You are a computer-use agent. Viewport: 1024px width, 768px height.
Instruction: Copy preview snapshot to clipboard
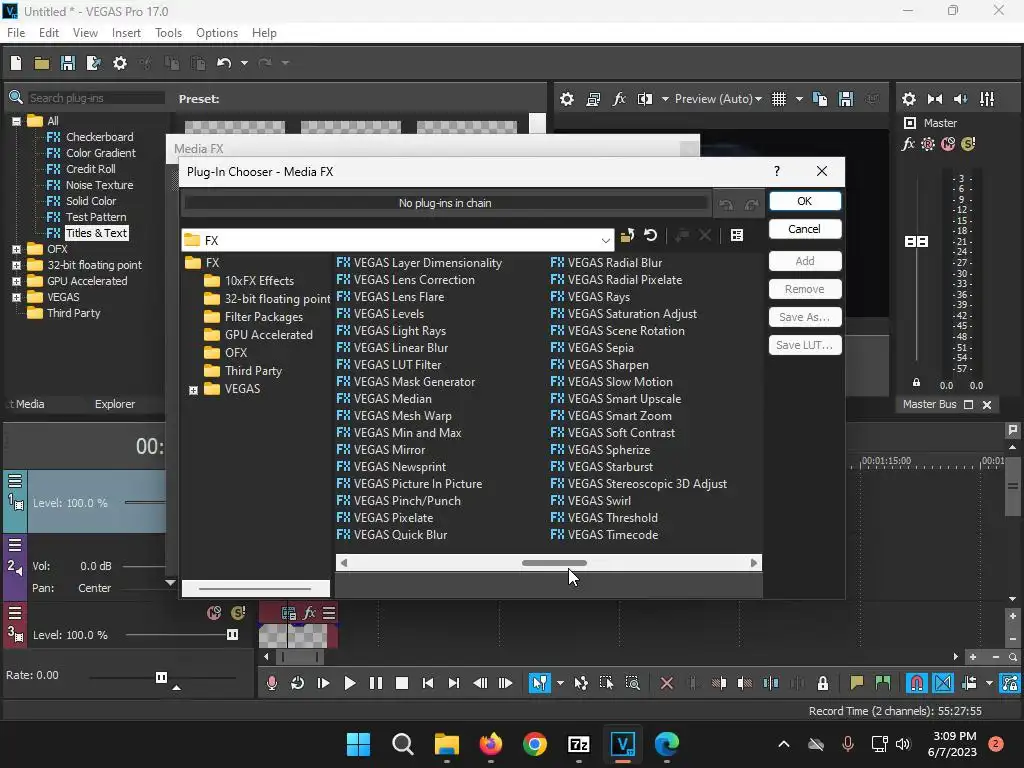tap(820, 99)
